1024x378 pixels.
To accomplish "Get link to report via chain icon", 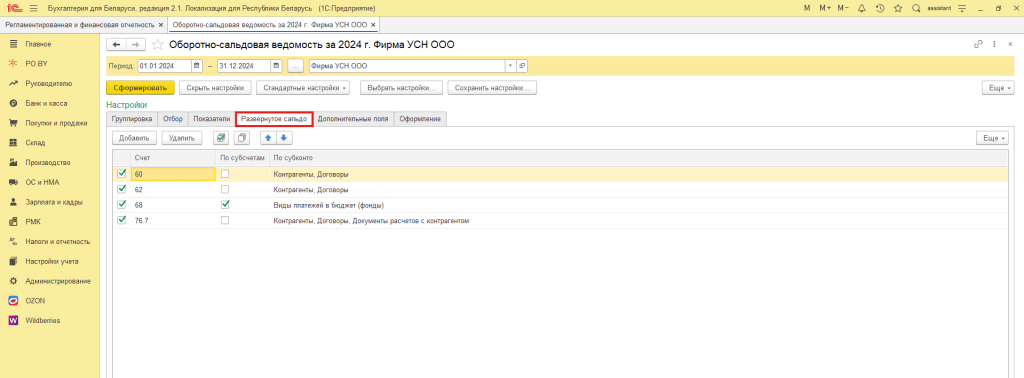I will (978, 44).
